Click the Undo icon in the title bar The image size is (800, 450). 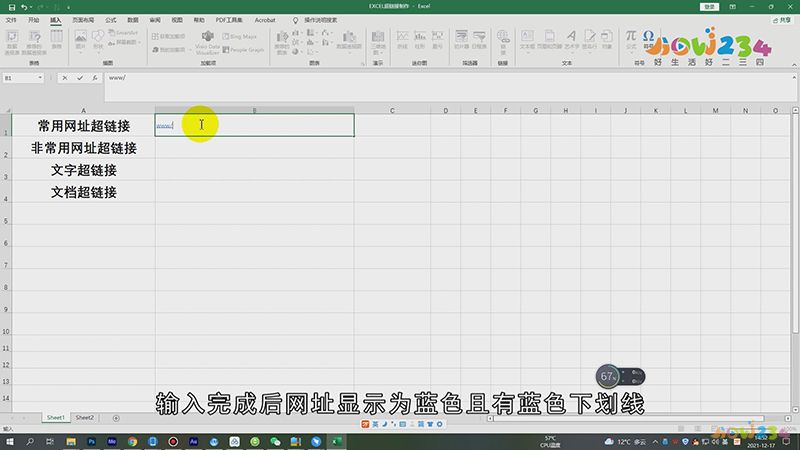pos(23,7)
